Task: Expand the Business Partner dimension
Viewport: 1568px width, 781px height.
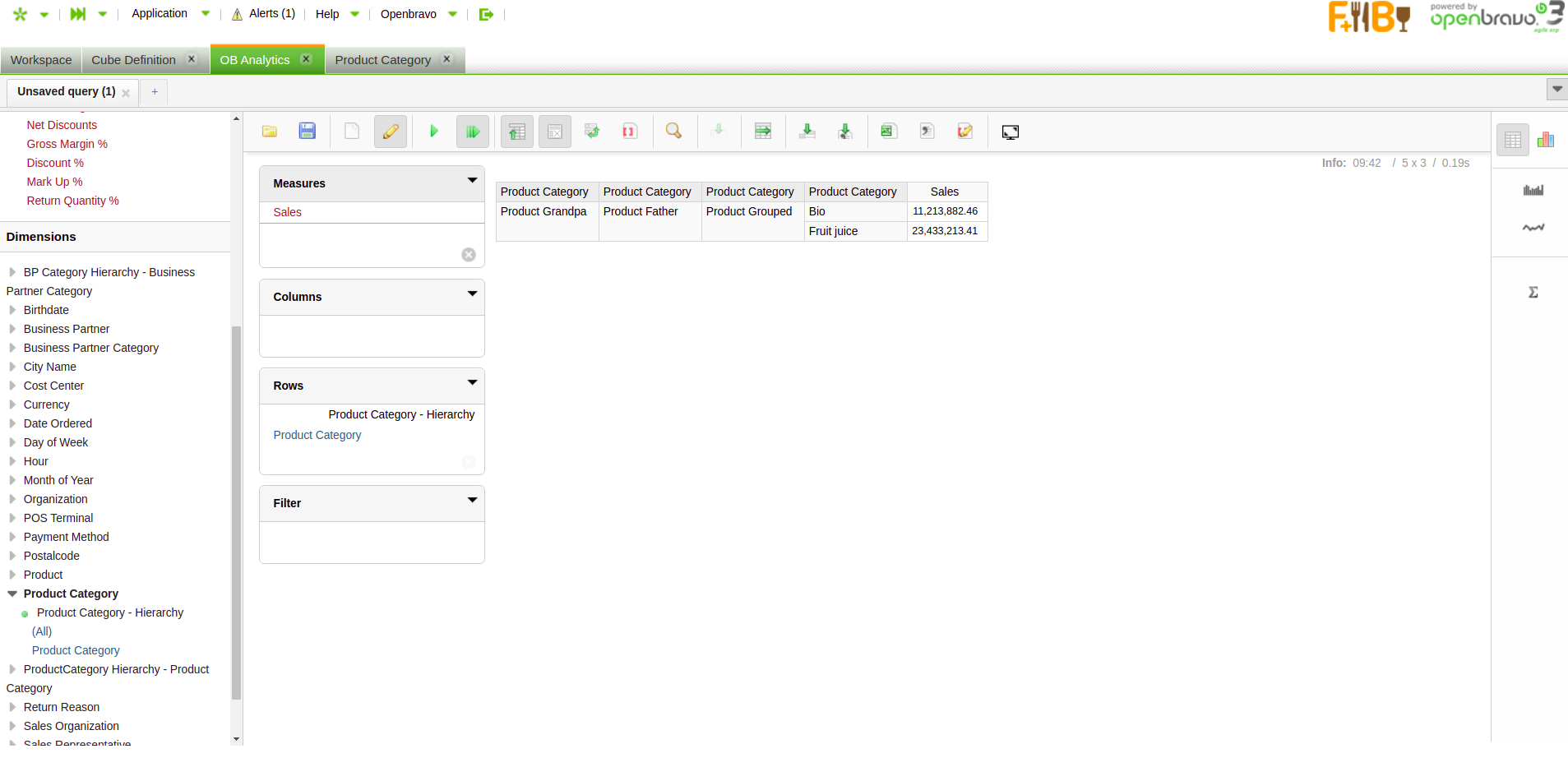Action: [12, 329]
